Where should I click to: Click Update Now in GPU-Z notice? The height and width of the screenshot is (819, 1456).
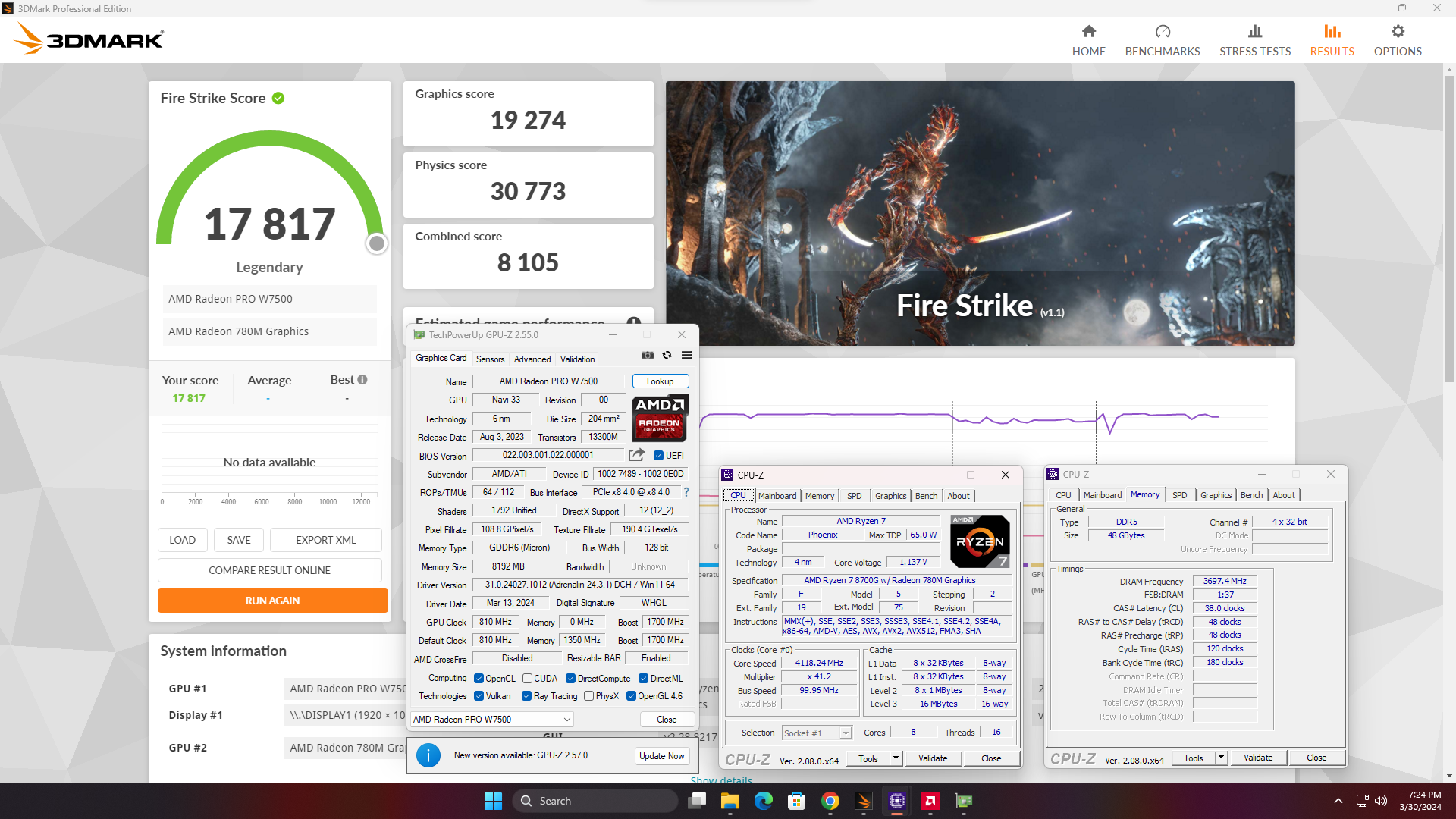[x=661, y=756]
